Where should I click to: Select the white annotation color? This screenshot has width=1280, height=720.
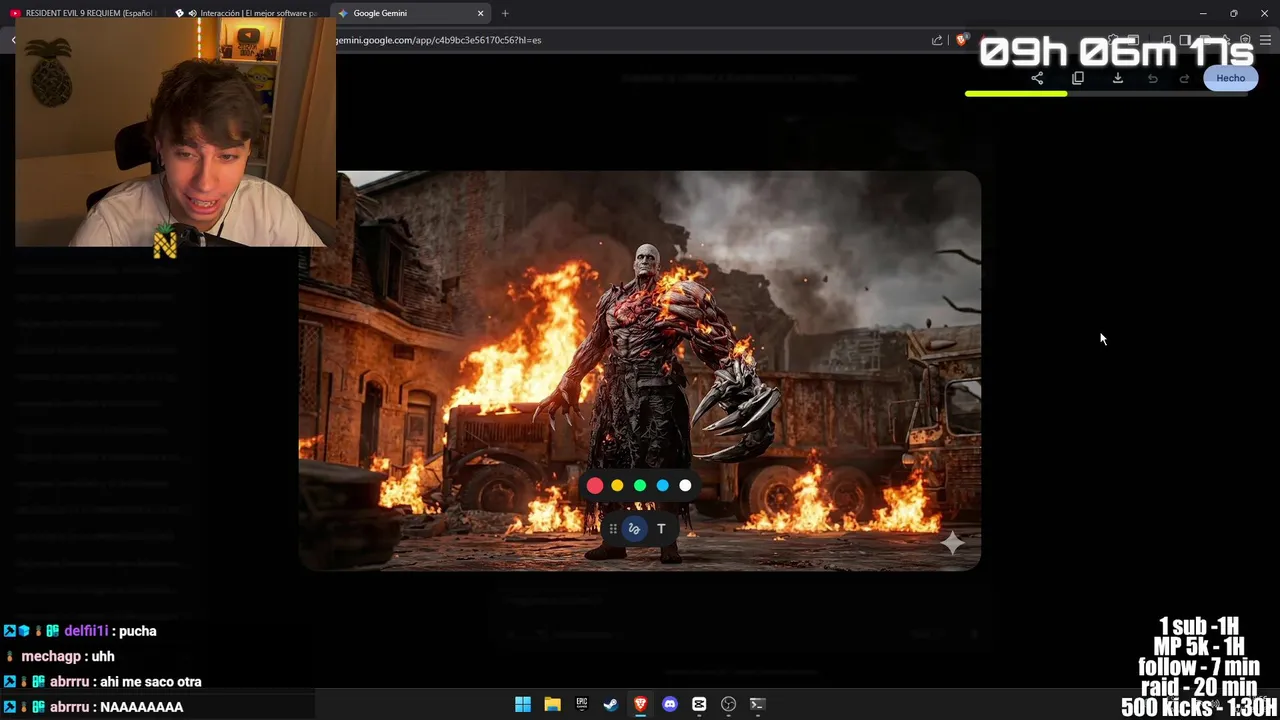[685, 486]
